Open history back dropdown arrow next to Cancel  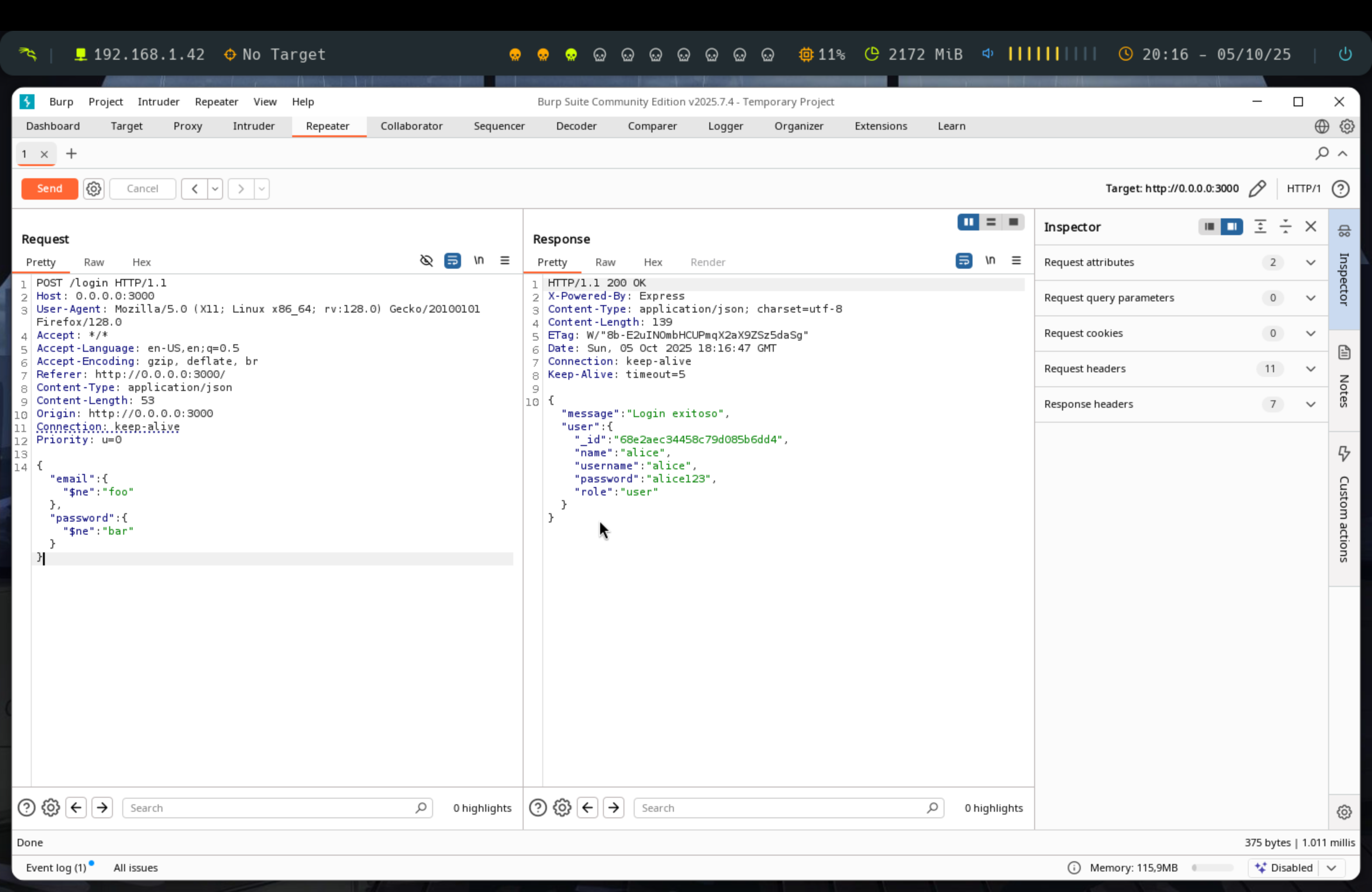(x=215, y=188)
